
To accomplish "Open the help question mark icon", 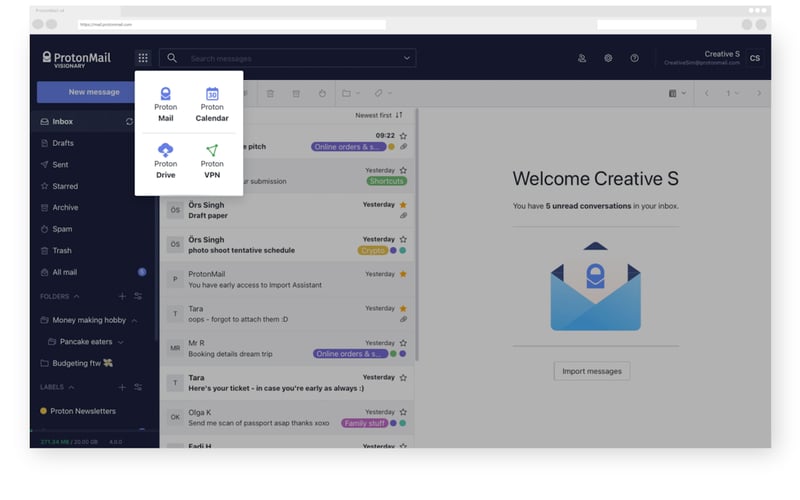I will (634, 58).
